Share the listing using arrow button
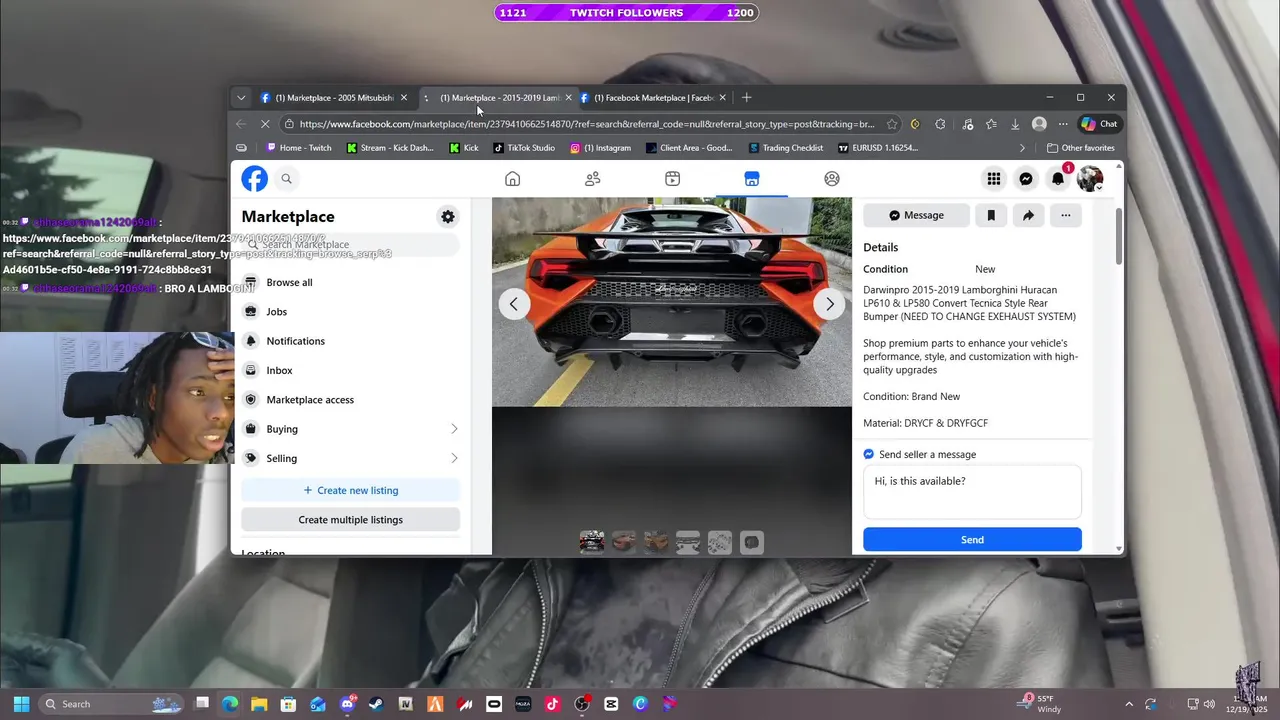1280x720 pixels. 1028,215
